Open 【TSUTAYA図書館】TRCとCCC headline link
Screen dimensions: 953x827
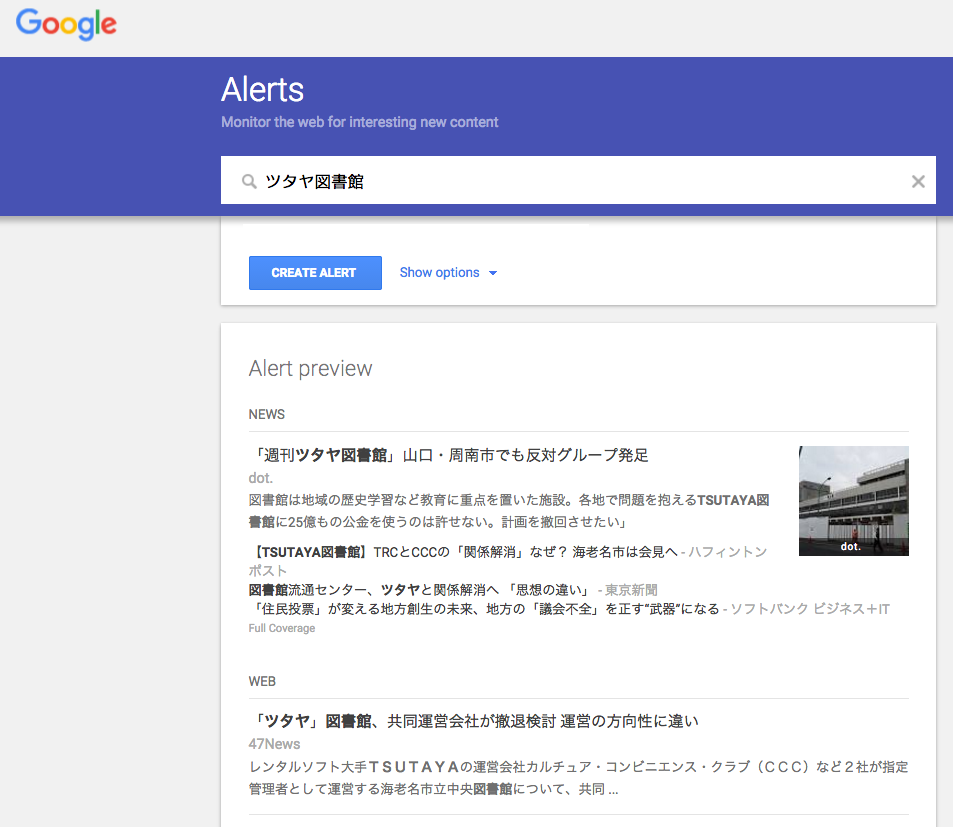point(463,552)
